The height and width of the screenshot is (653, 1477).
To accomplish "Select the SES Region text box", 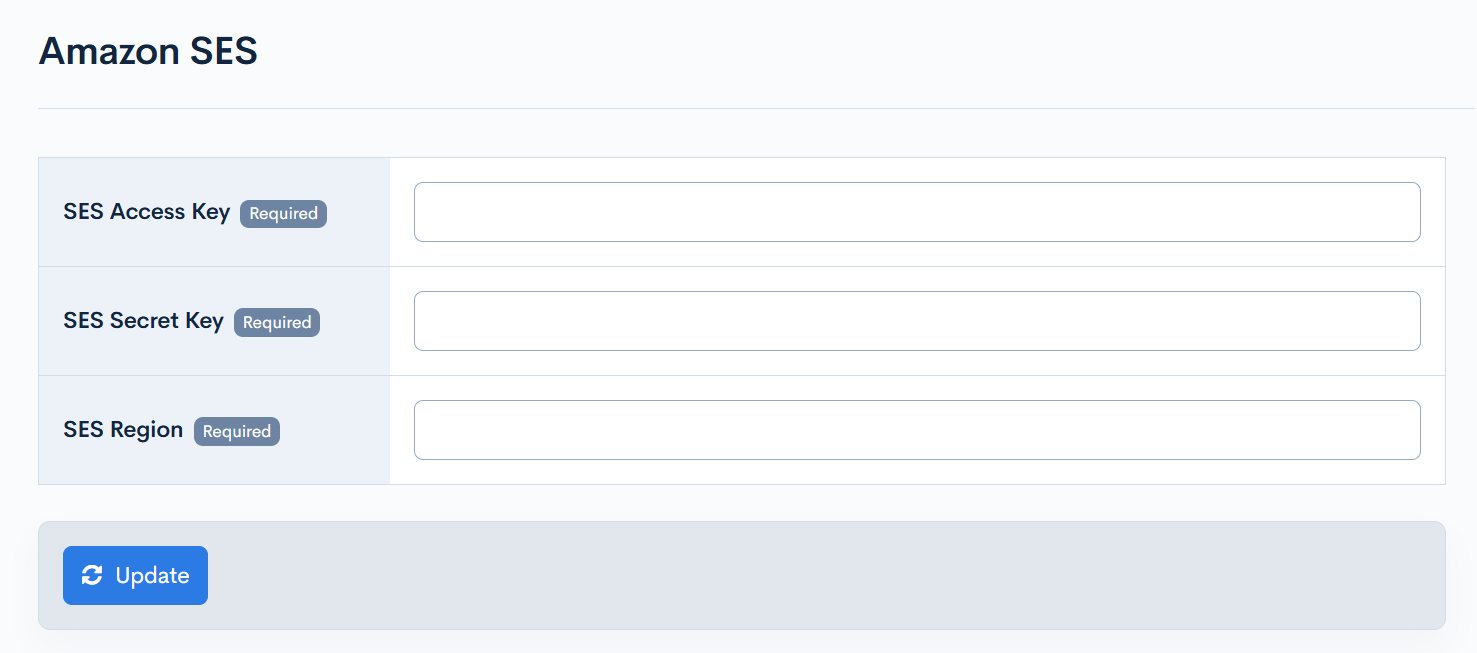I will [917, 430].
